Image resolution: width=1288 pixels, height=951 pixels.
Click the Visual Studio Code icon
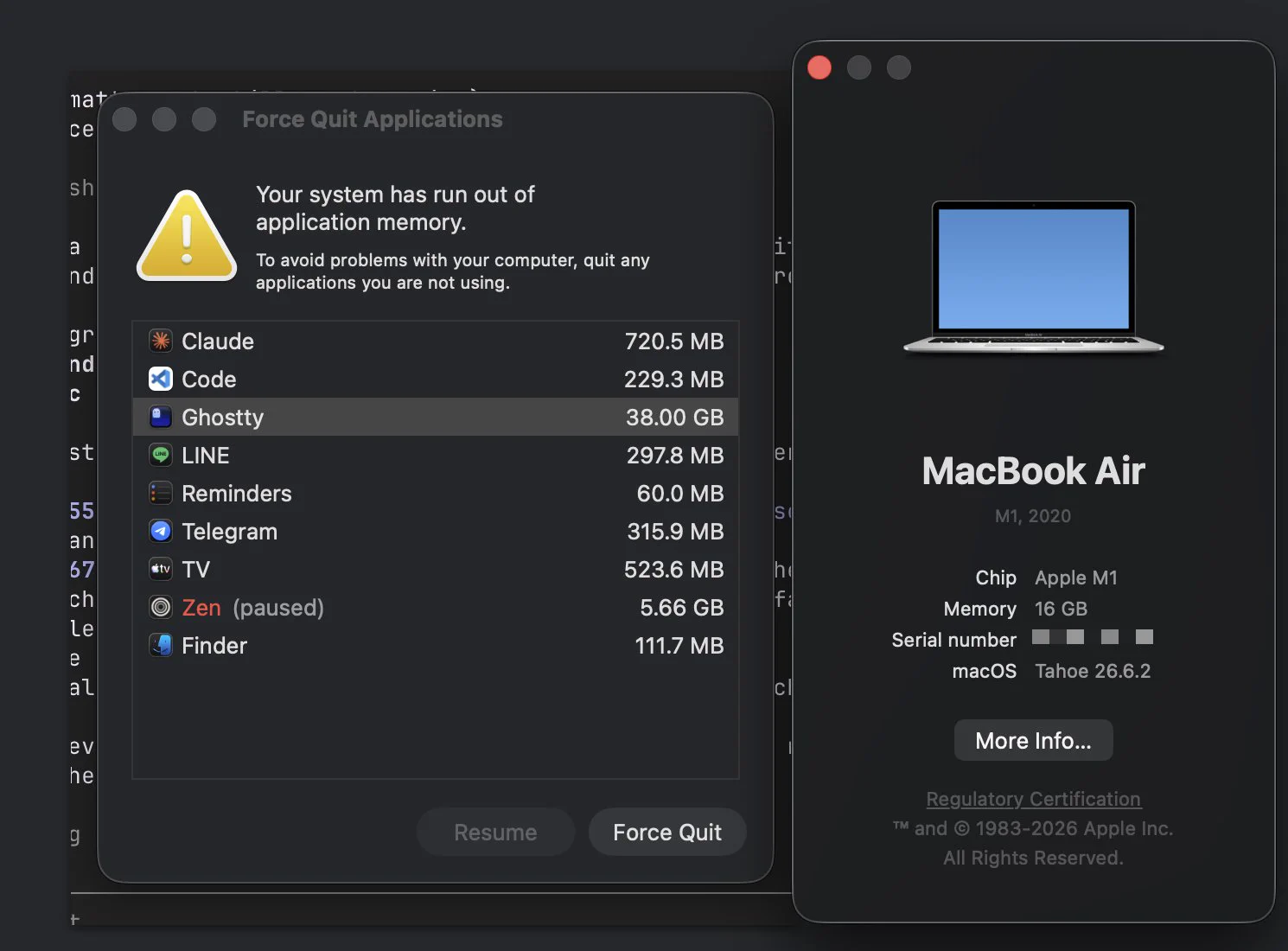coord(161,379)
